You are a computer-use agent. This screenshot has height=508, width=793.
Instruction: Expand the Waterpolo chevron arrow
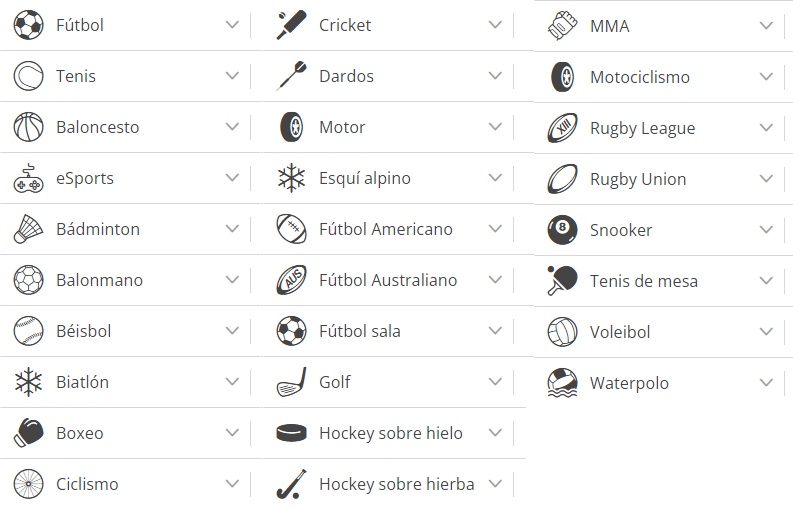[x=767, y=383]
